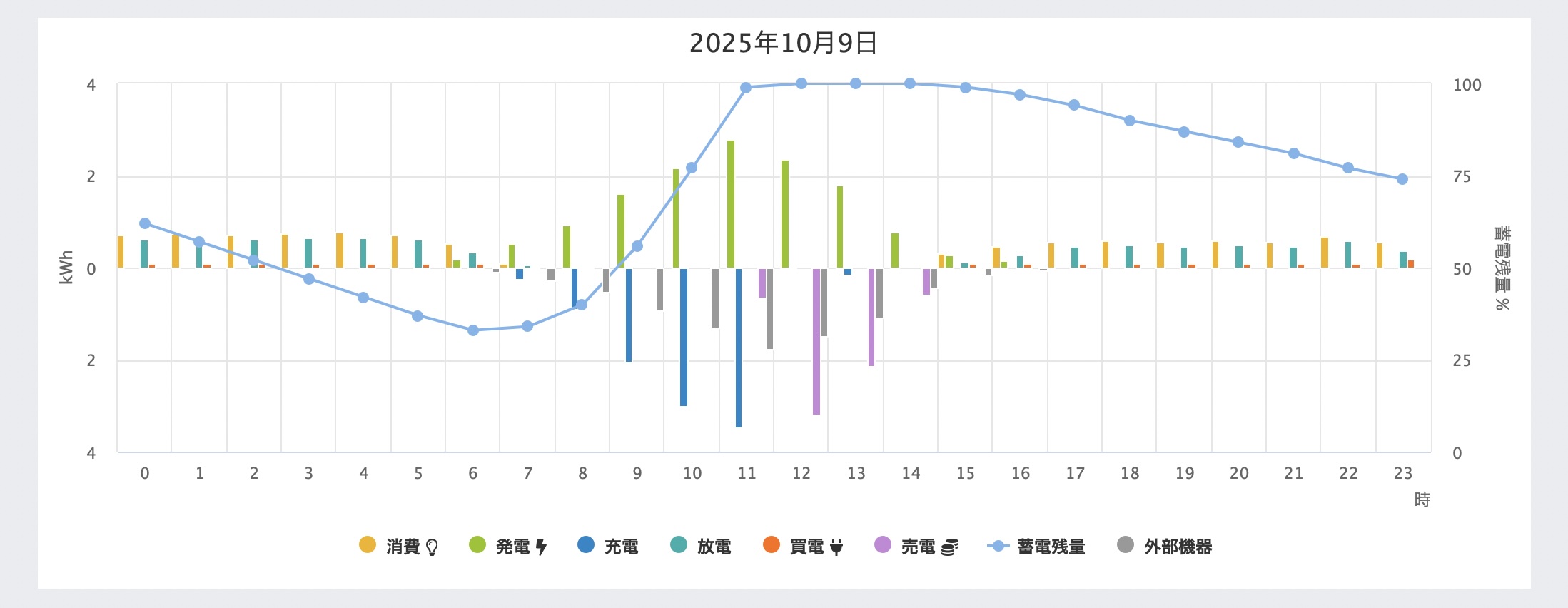Click the yellow 消費 legend dot
Screen dimensions: 1568x608
tap(368, 545)
